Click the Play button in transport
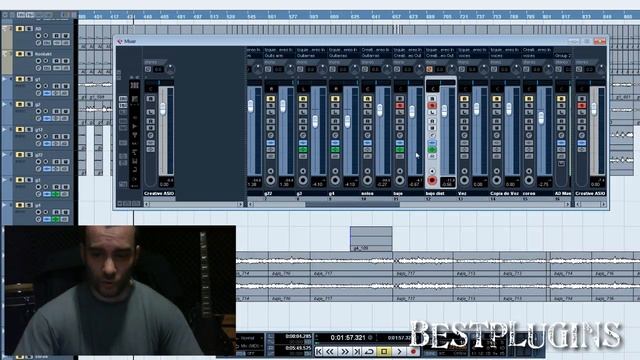Viewport: 640px width, 360px height. pyautogui.click(x=399, y=351)
